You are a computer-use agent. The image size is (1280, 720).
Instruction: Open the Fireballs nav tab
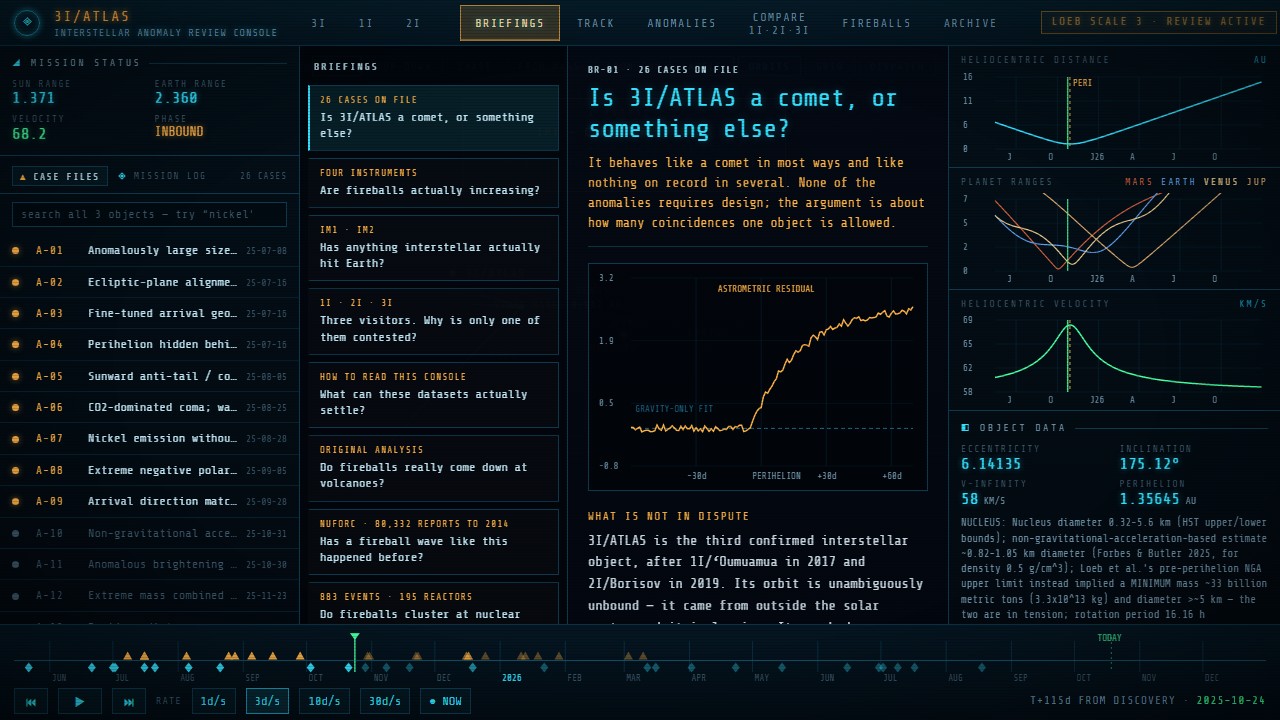coord(877,23)
